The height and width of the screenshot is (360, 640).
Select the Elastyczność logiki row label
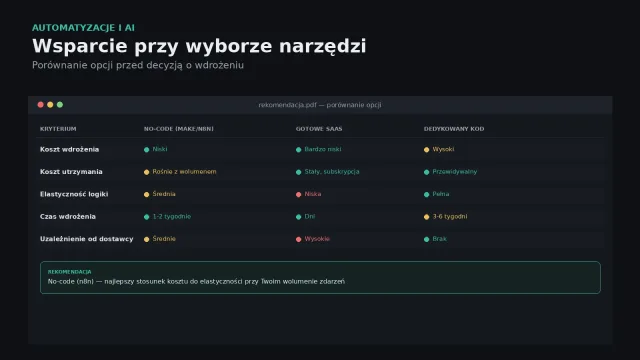pyautogui.click(x=74, y=194)
